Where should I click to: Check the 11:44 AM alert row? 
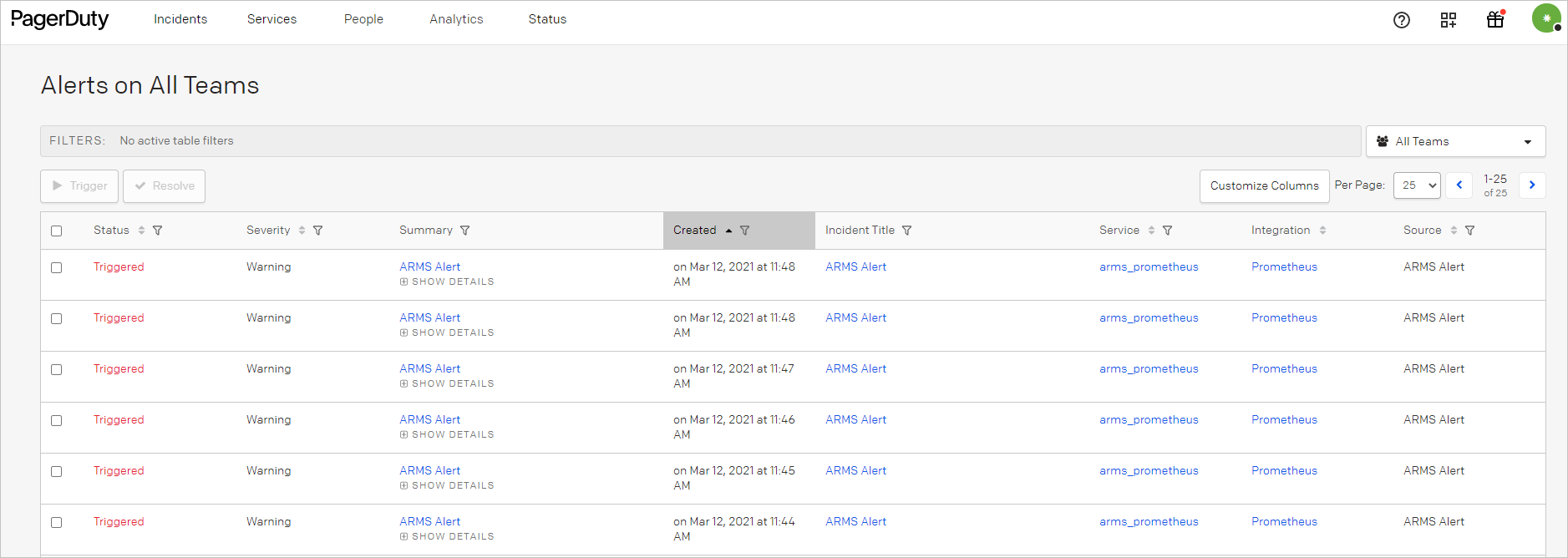point(57,522)
